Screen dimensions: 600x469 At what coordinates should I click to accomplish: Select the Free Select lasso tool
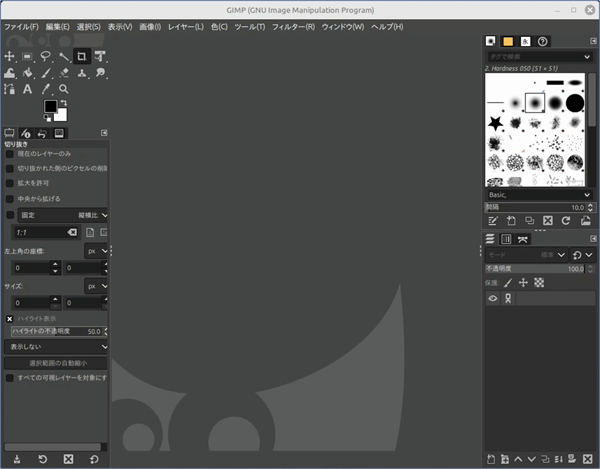[x=46, y=57]
